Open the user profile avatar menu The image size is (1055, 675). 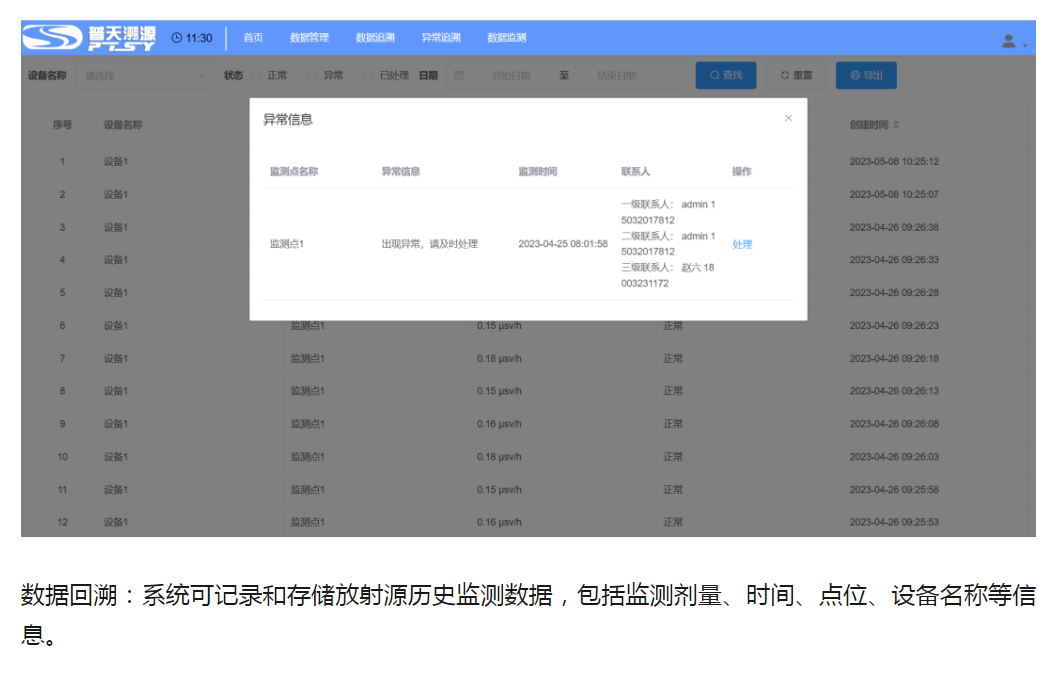click(1009, 41)
